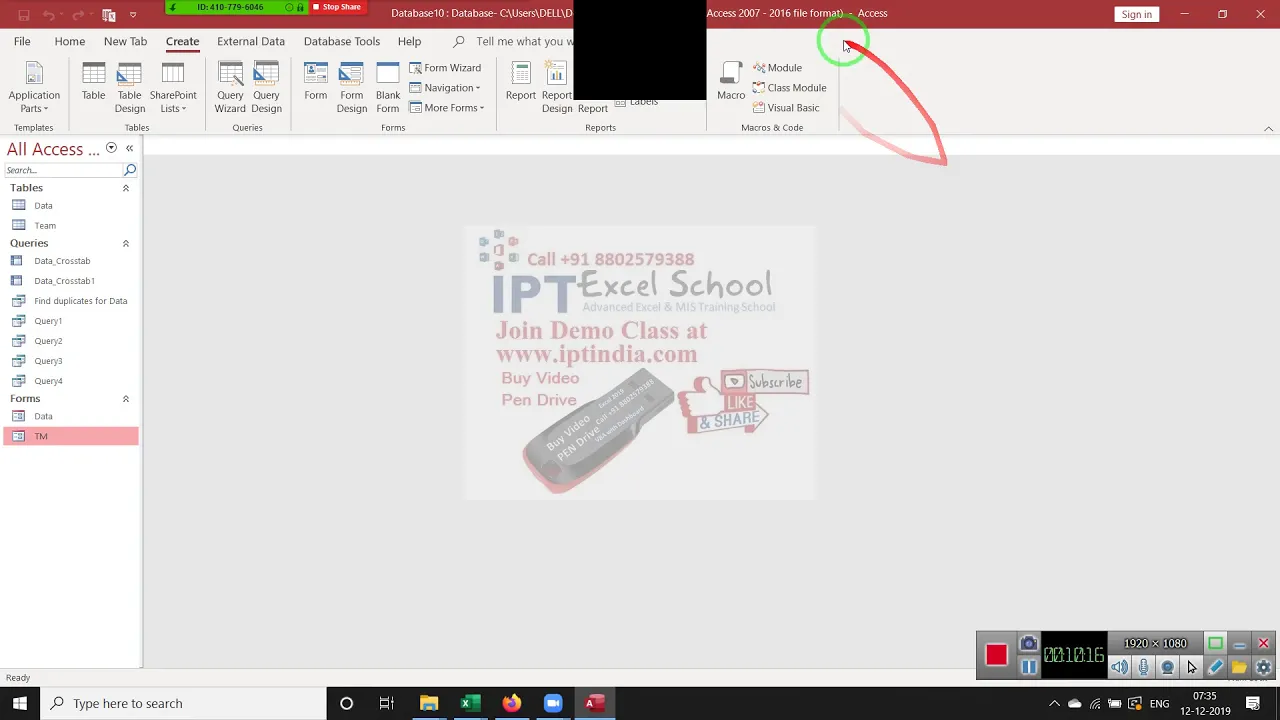Toggle recorder webcam capture

point(1168,667)
